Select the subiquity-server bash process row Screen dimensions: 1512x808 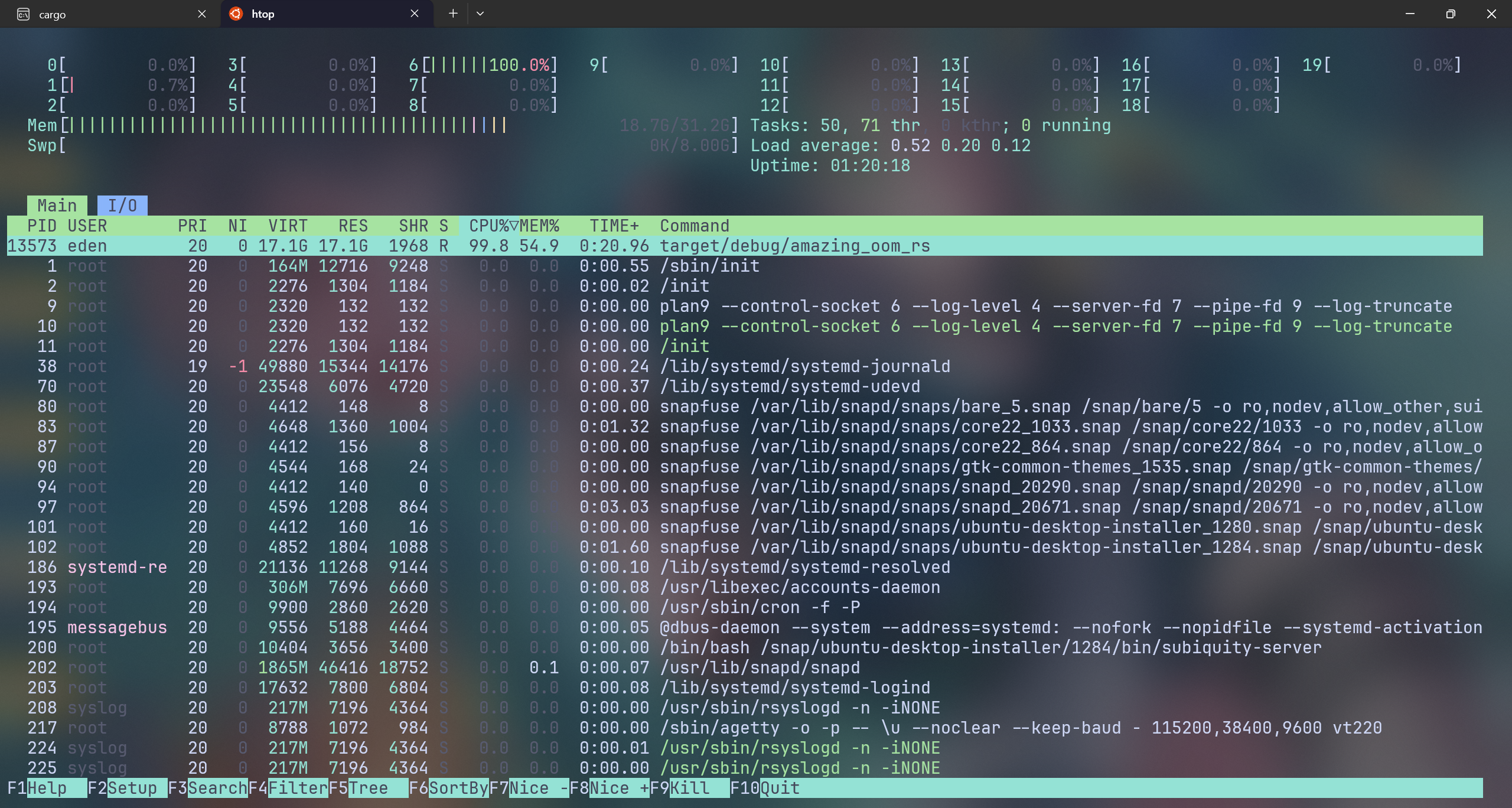pyautogui.click(x=745, y=647)
